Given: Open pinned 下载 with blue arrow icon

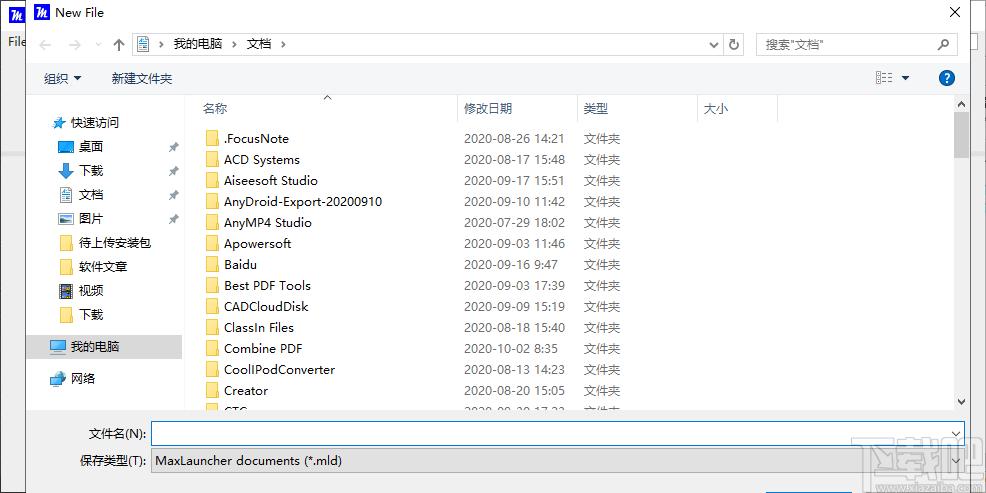Looking at the screenshot, I should tap(91, 170).
